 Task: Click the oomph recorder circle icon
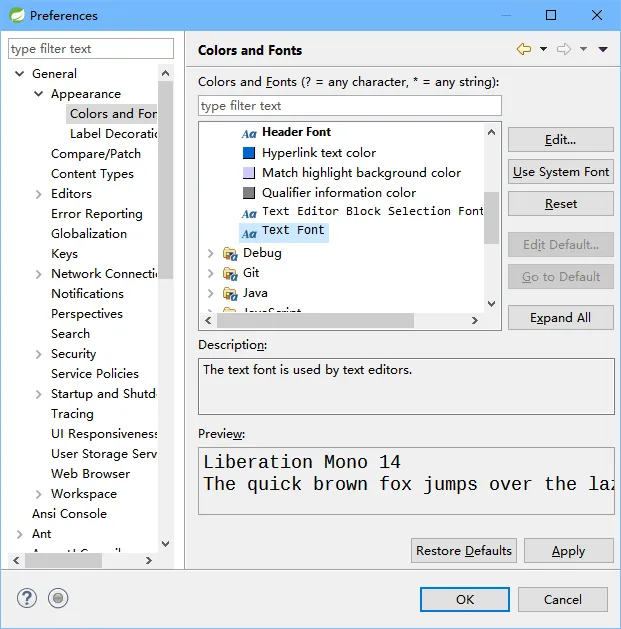[58, 599]
